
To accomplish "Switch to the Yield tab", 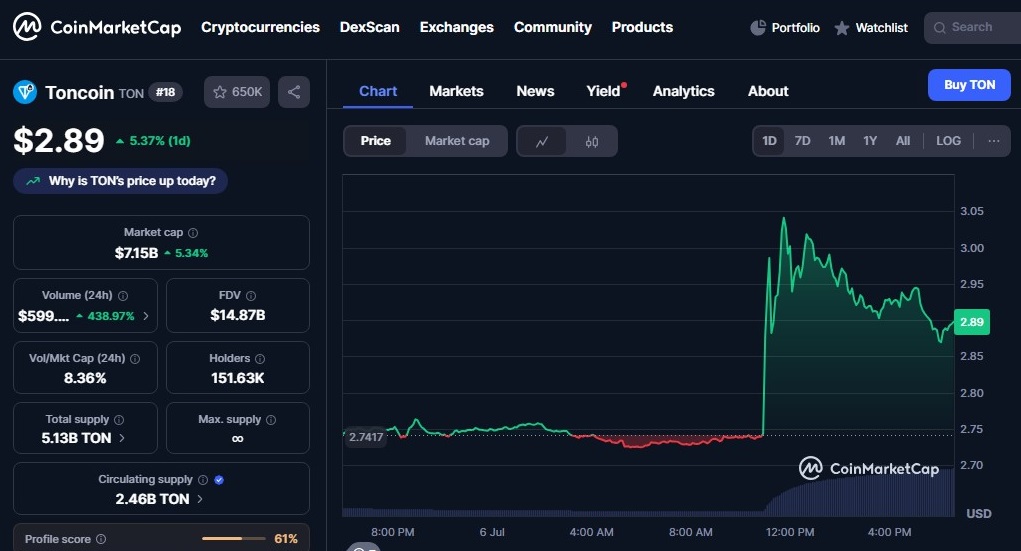I will tap(604, 91).
